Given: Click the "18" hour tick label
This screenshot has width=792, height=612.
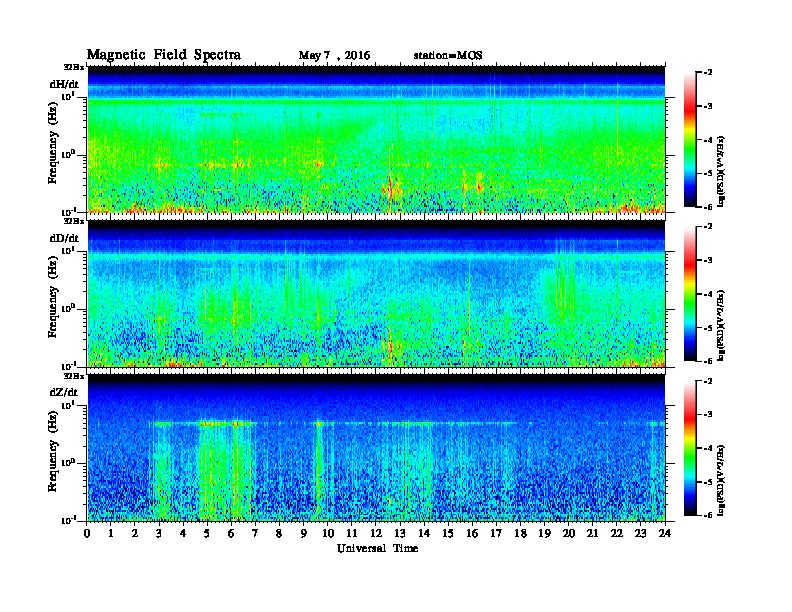Looking at the screenshot, I should point(520,533).
